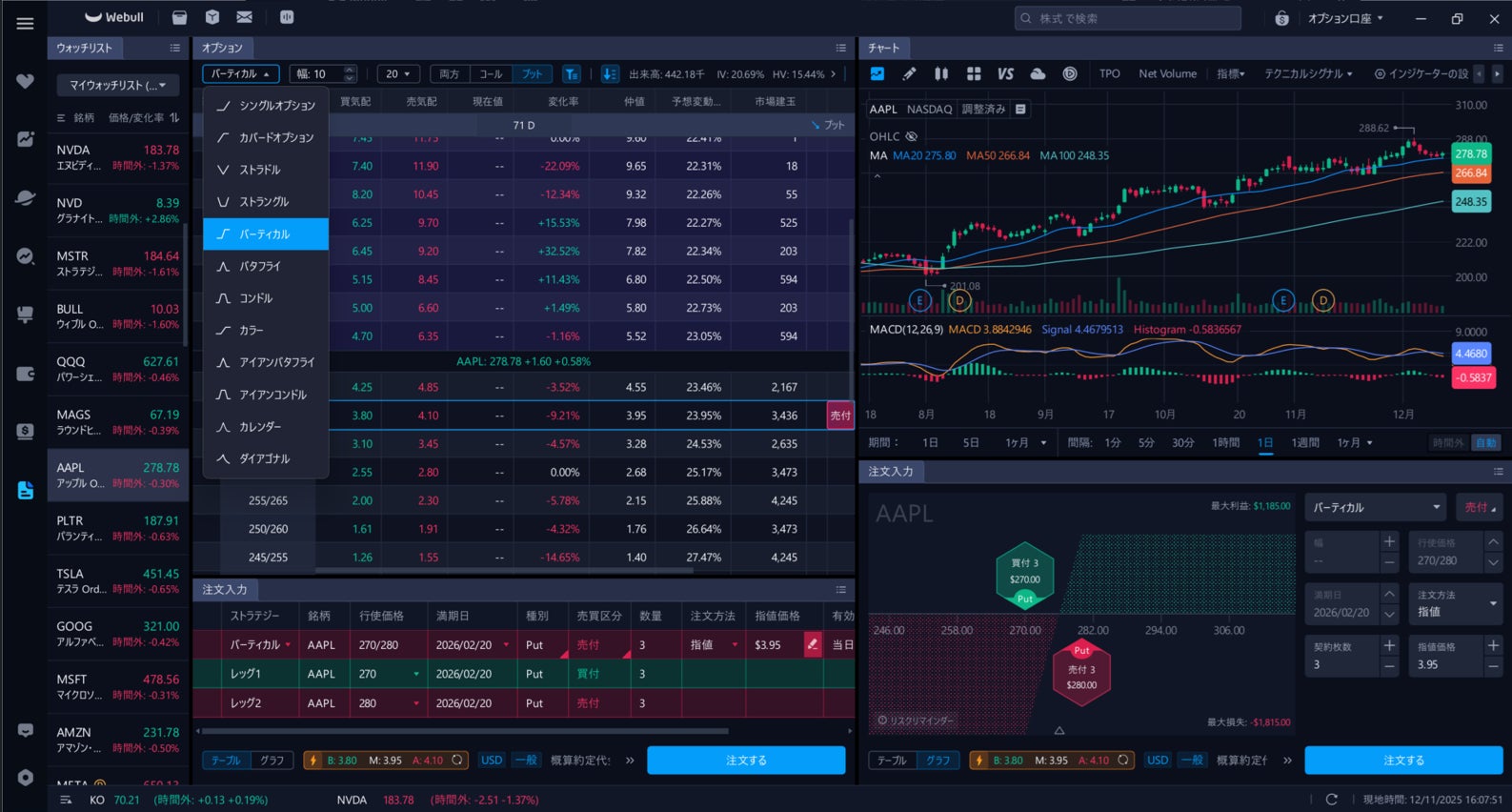Image resolution: width=1512 pixels, height=812 pixels.
Task: Click the cloud icon in chart toolbar
Action: click(1038, 73)
